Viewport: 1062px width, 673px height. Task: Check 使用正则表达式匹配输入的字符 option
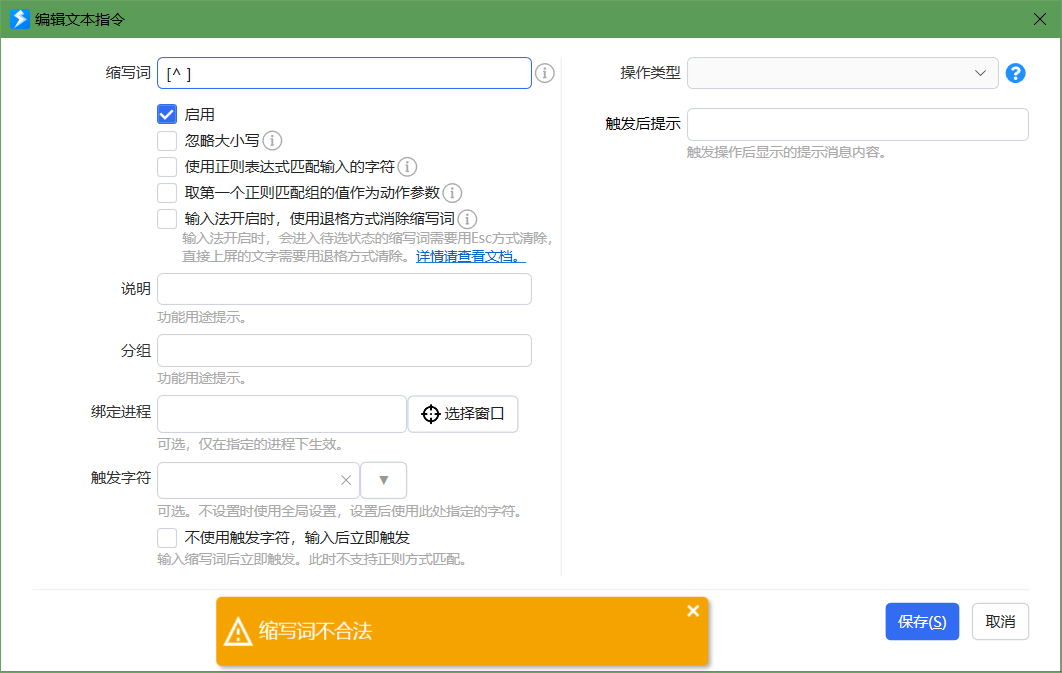click(167, 167)
